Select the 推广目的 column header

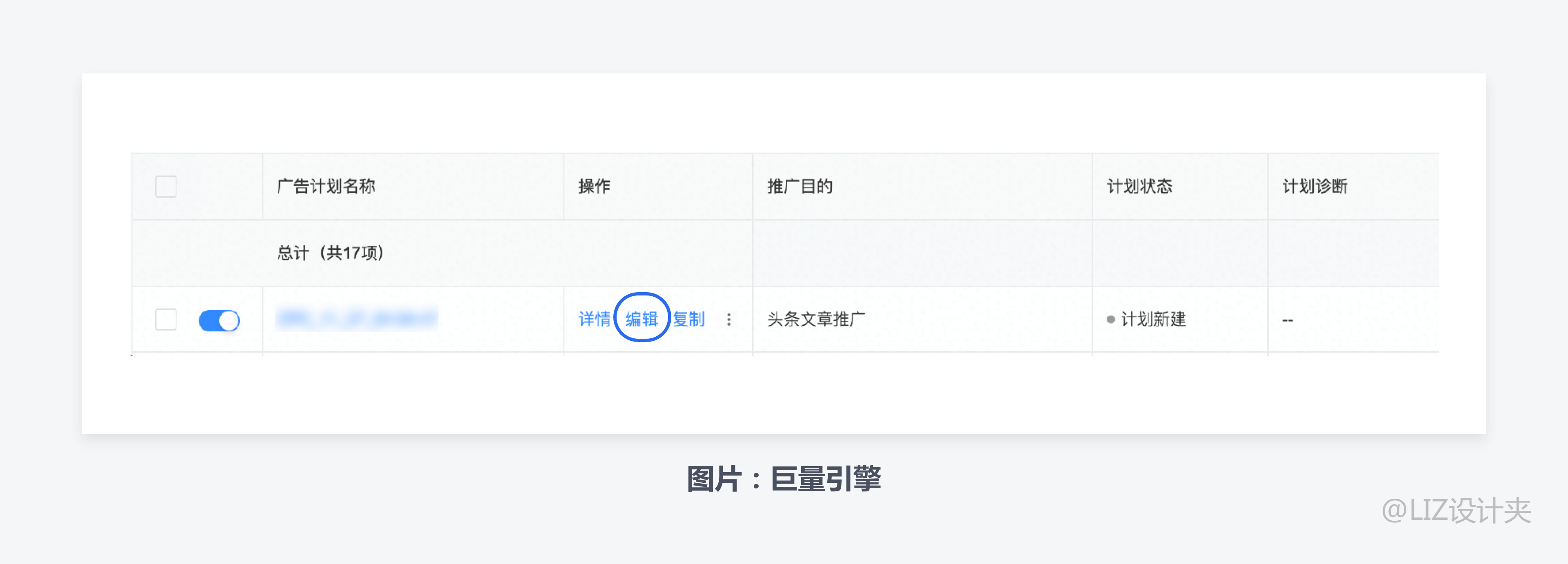(x=800, y=186)
